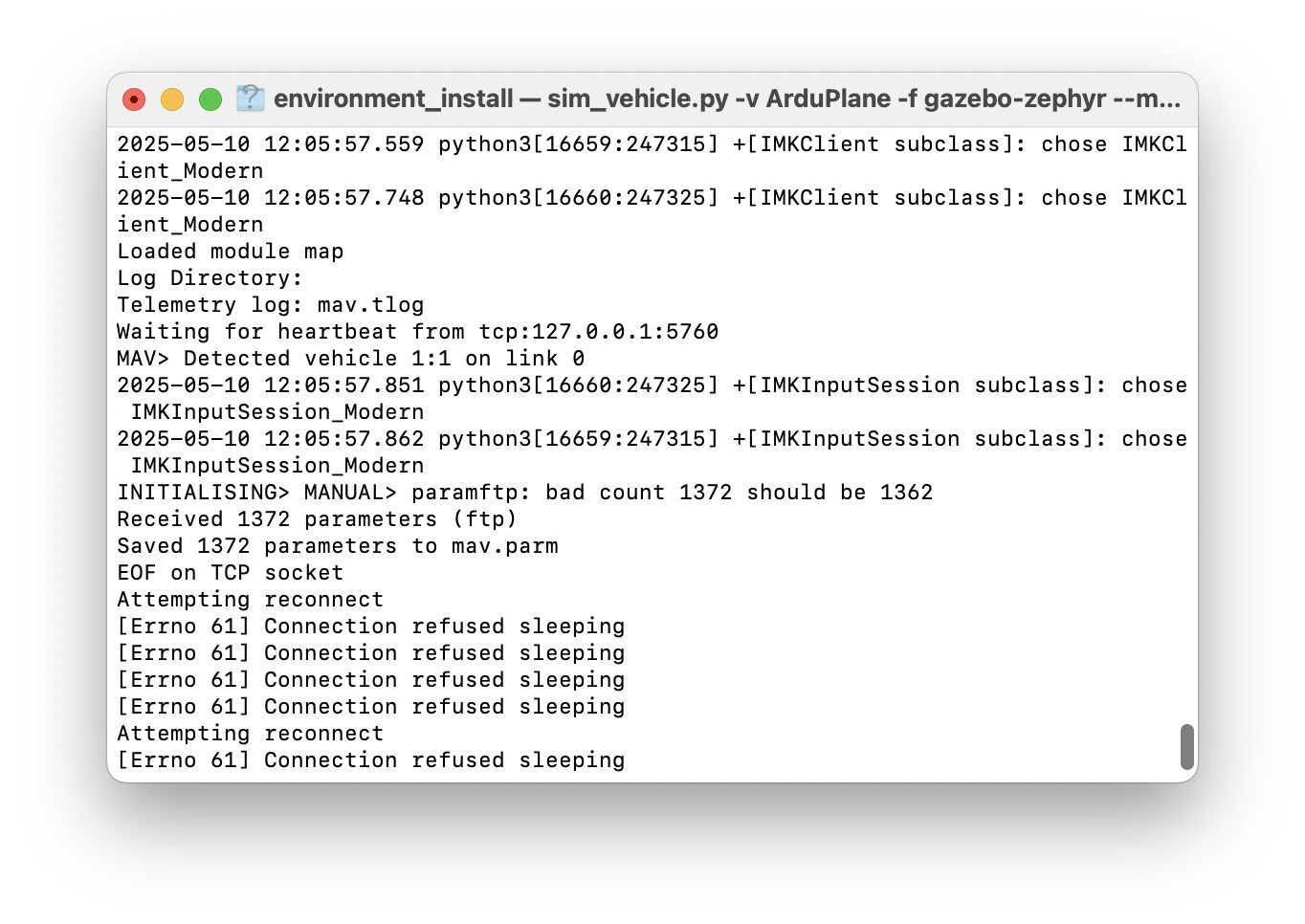Click 'MAV> Detected vehicle 1:1 on link 0'
Viewport: 1305px width, 924px height.
point(351,359)
